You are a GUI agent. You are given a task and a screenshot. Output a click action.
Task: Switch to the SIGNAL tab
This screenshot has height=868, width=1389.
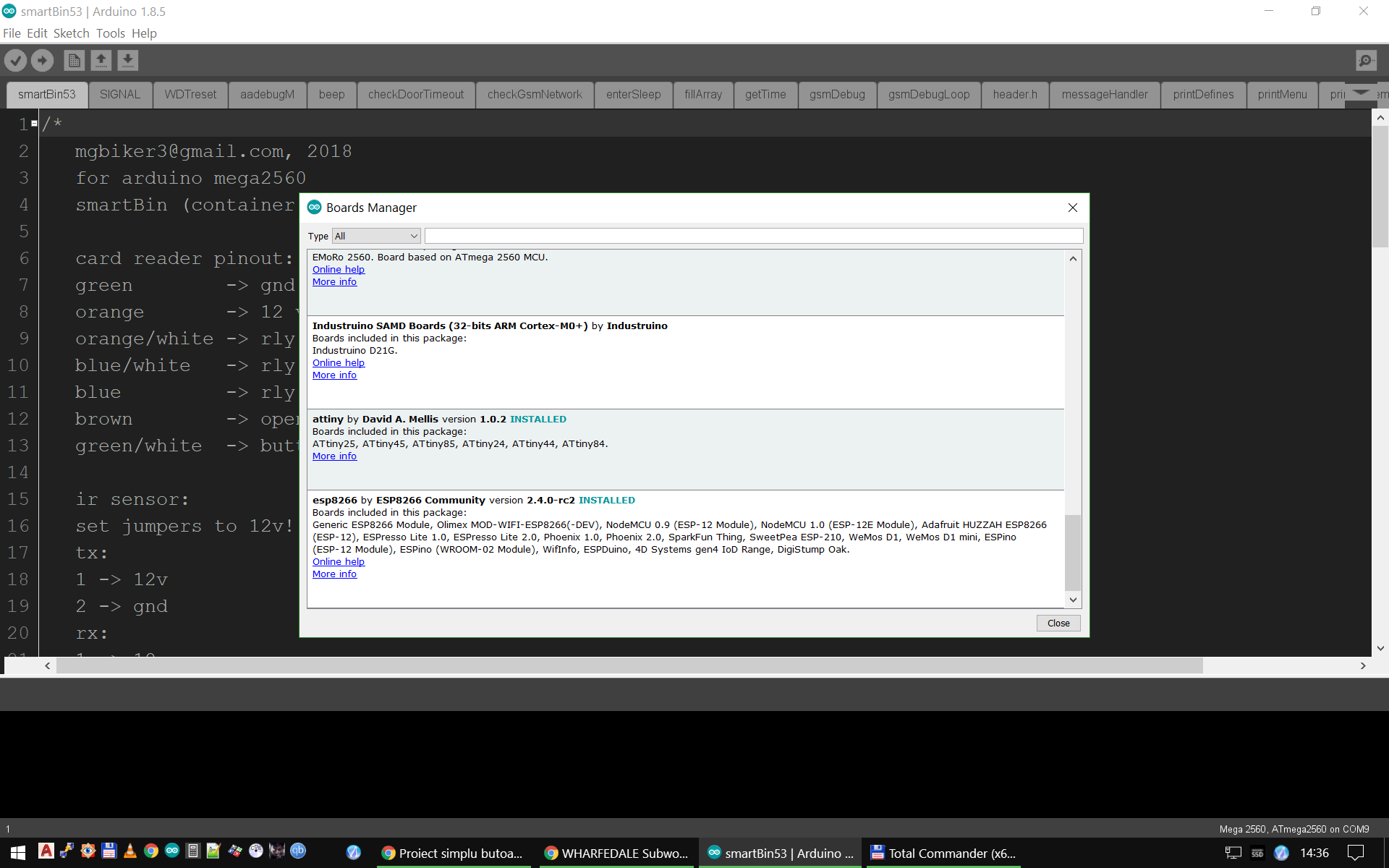(120, 95)
